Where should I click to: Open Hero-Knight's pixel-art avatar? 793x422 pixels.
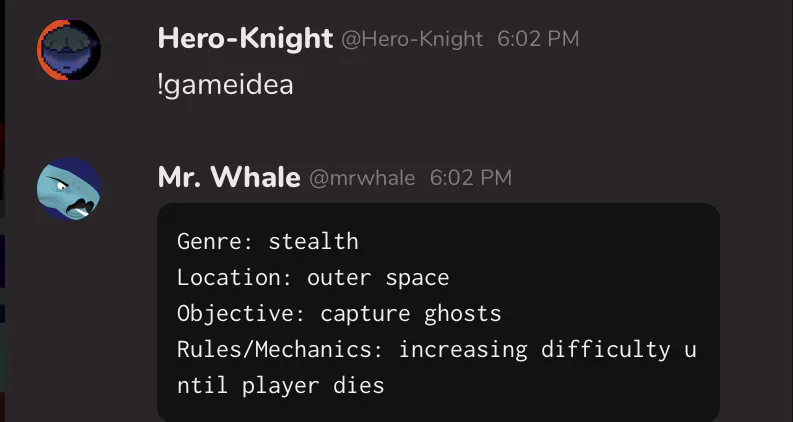click(69, 50)
